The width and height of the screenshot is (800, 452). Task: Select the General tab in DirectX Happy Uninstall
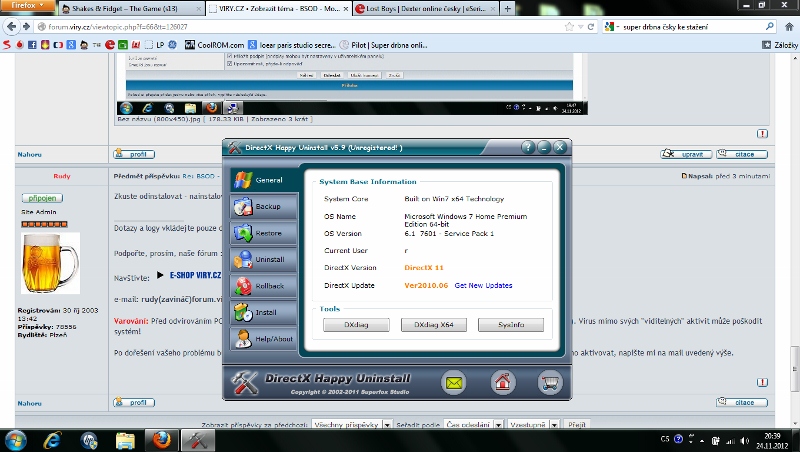click(263, 180)
